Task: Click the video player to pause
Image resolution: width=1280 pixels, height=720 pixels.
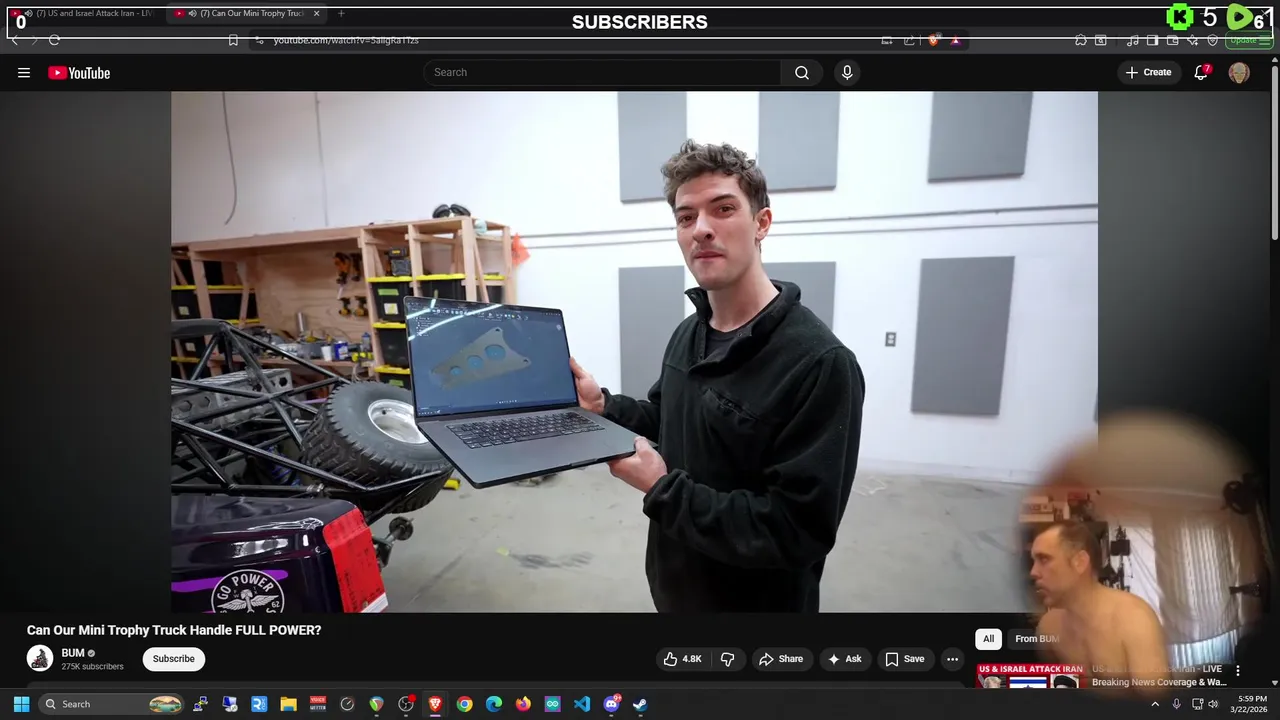Action: (634, 351)
